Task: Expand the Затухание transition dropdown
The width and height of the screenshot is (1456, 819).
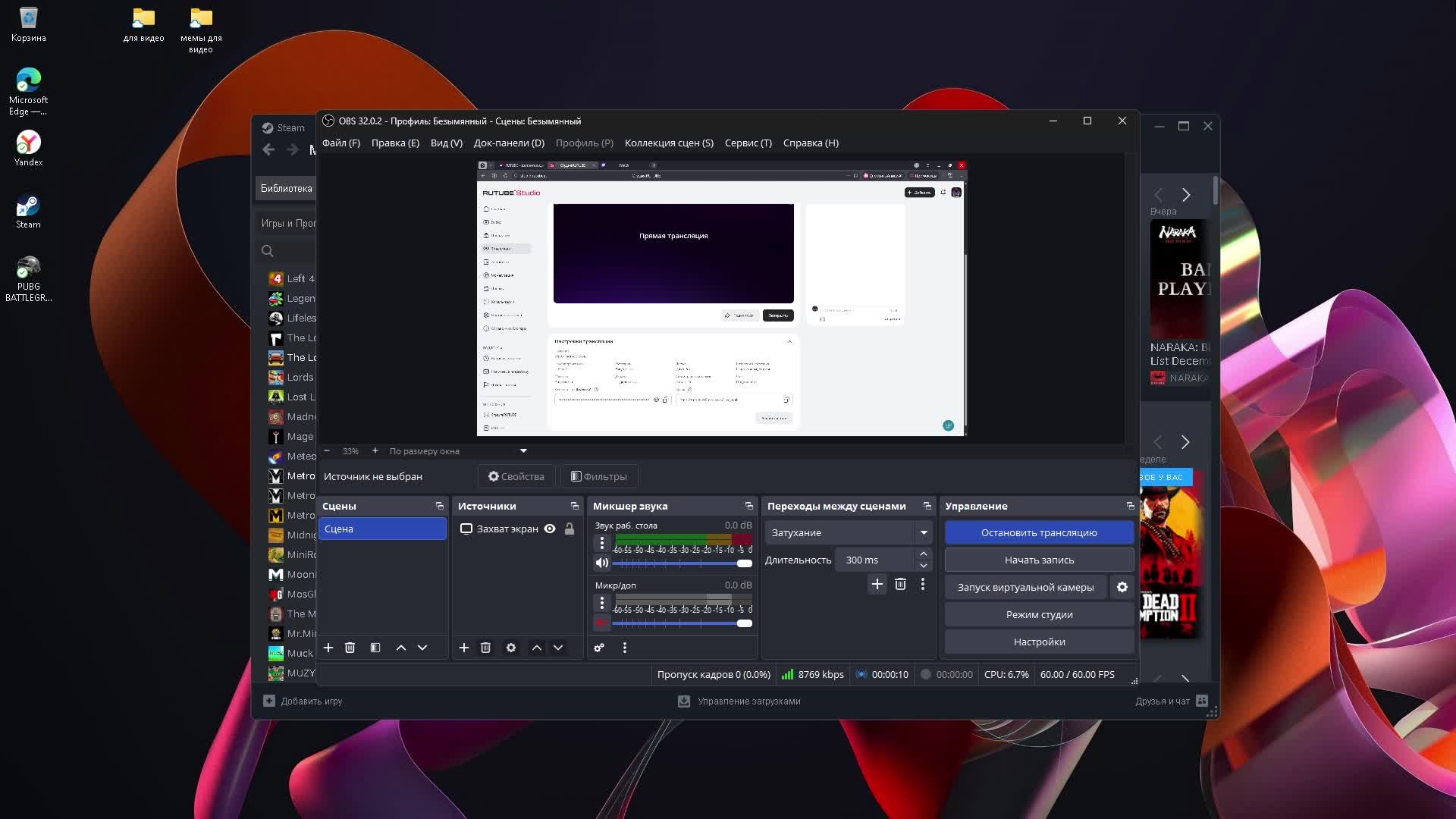Action: (924, 532)
